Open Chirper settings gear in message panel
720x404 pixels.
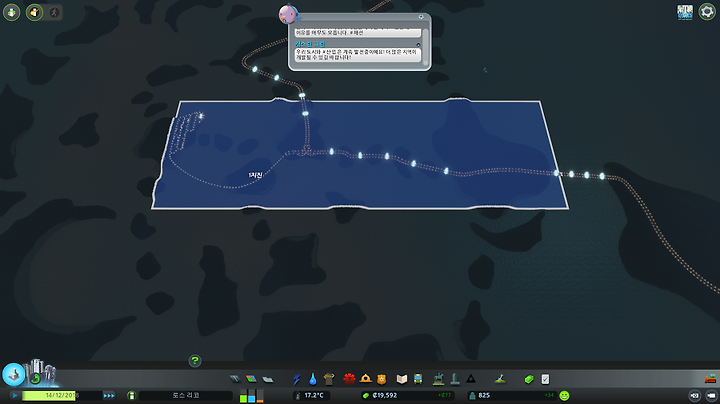421,17
